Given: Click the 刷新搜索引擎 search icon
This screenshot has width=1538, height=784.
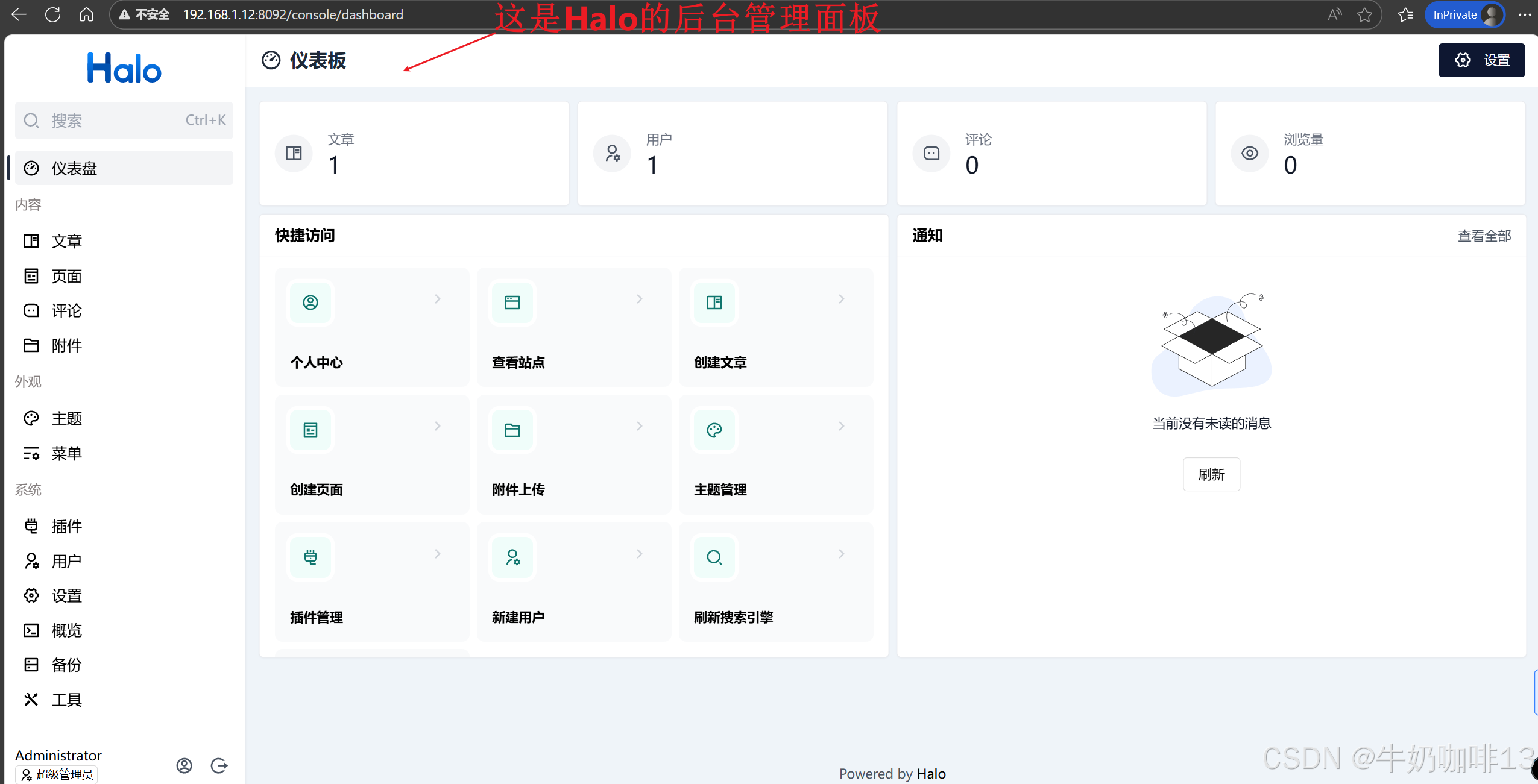Looking at the screenshot, I should pyautogui.click(x=714, y=557).
